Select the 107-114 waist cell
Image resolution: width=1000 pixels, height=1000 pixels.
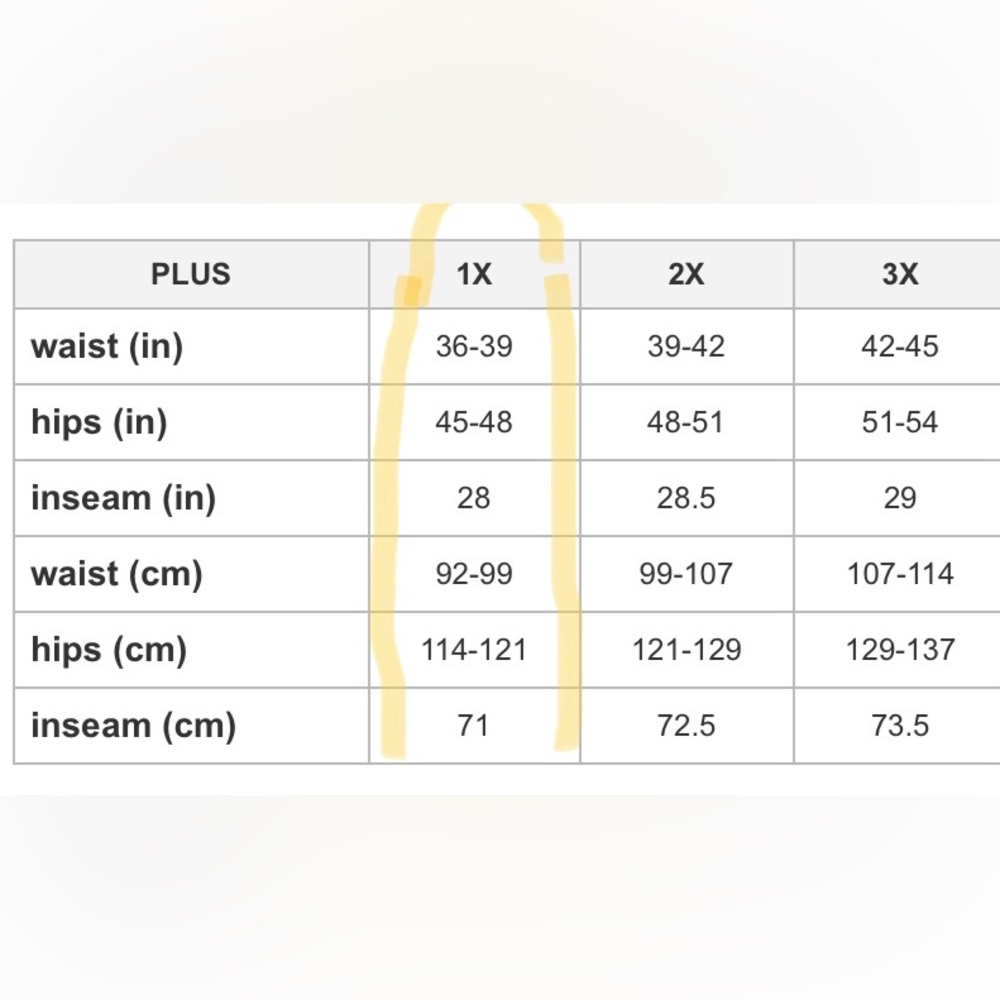pos(900,574)
